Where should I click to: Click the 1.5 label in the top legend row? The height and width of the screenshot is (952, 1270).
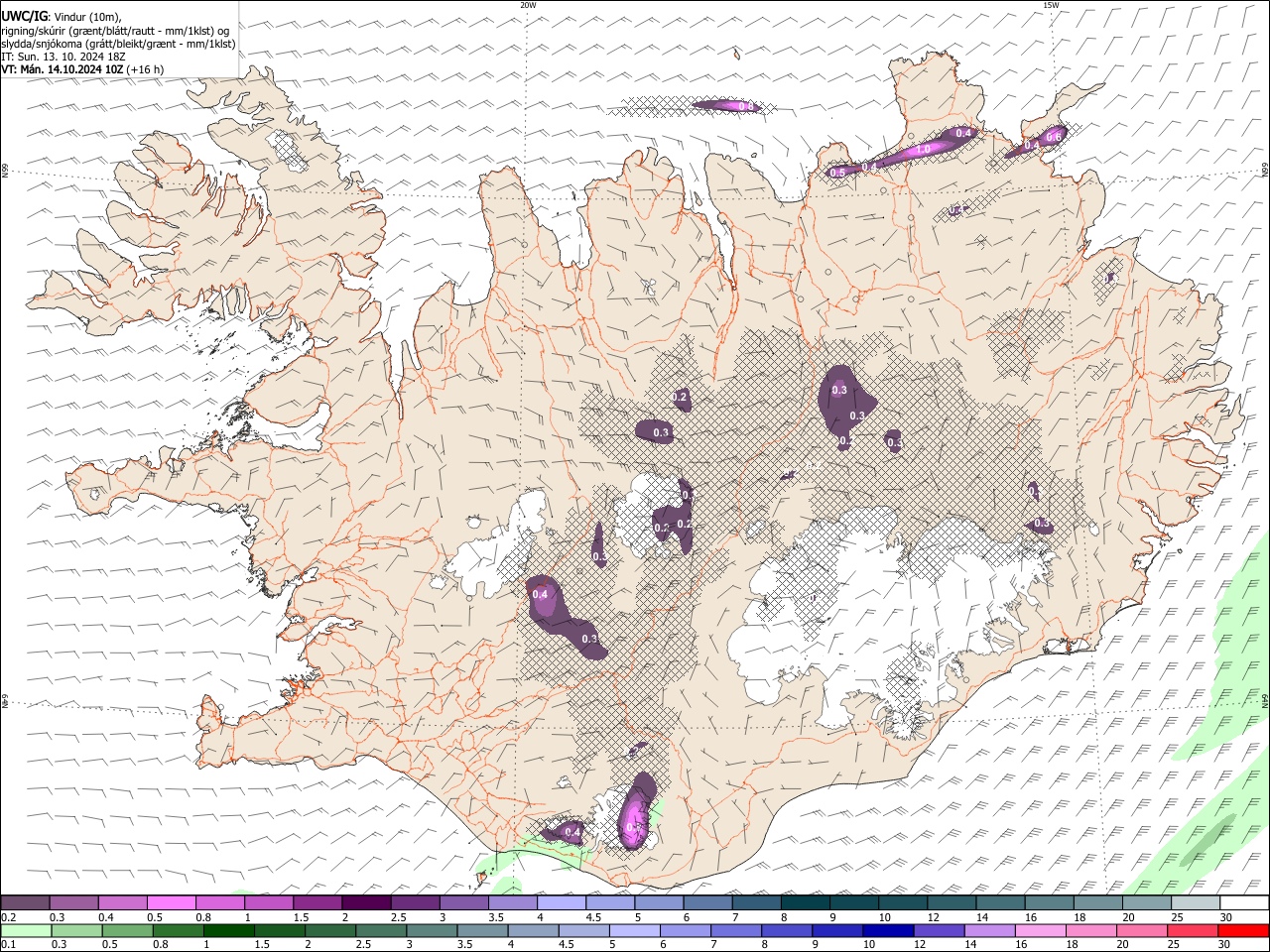tap(300, 917)
